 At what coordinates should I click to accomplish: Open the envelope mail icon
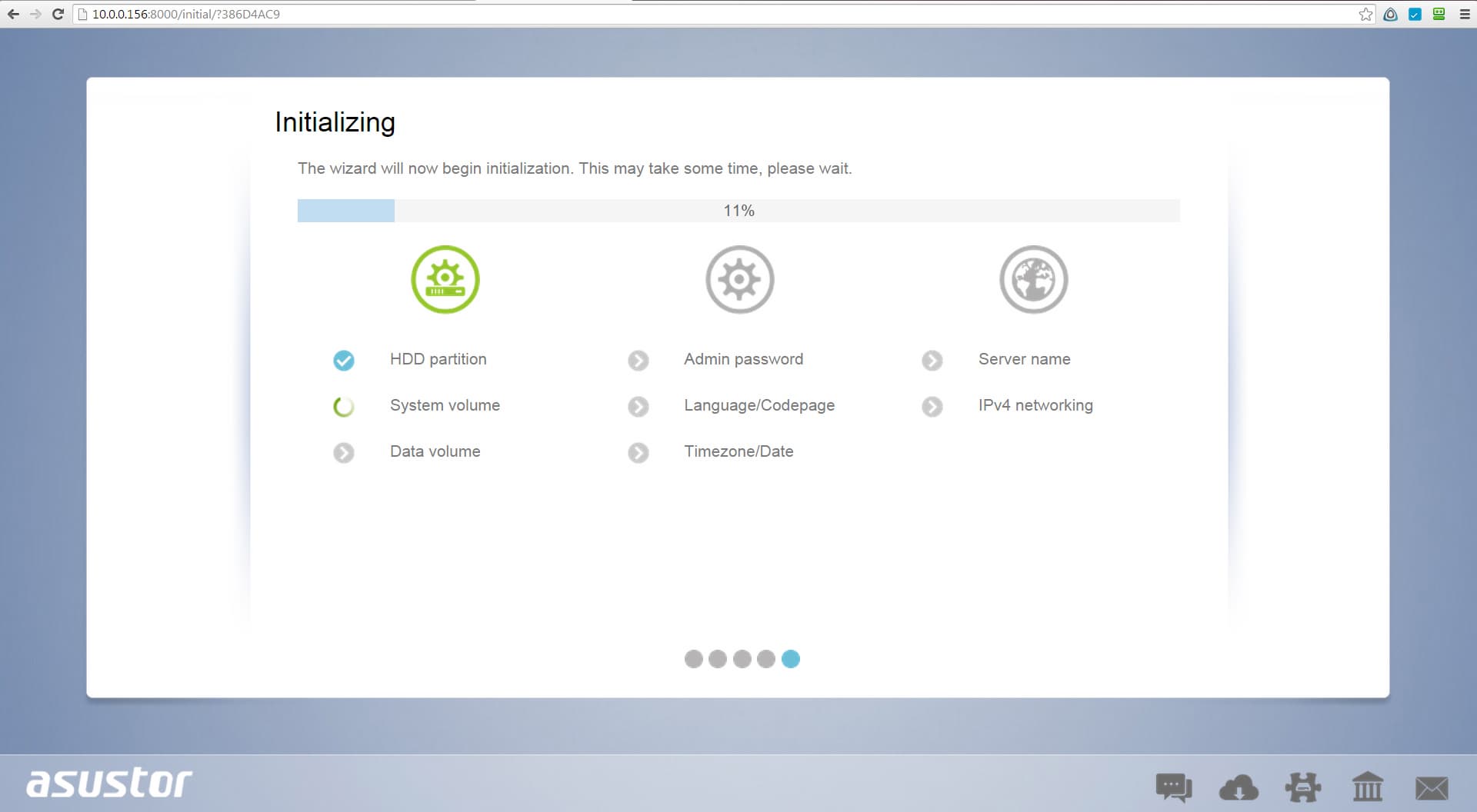click(x=1432, y=788)
